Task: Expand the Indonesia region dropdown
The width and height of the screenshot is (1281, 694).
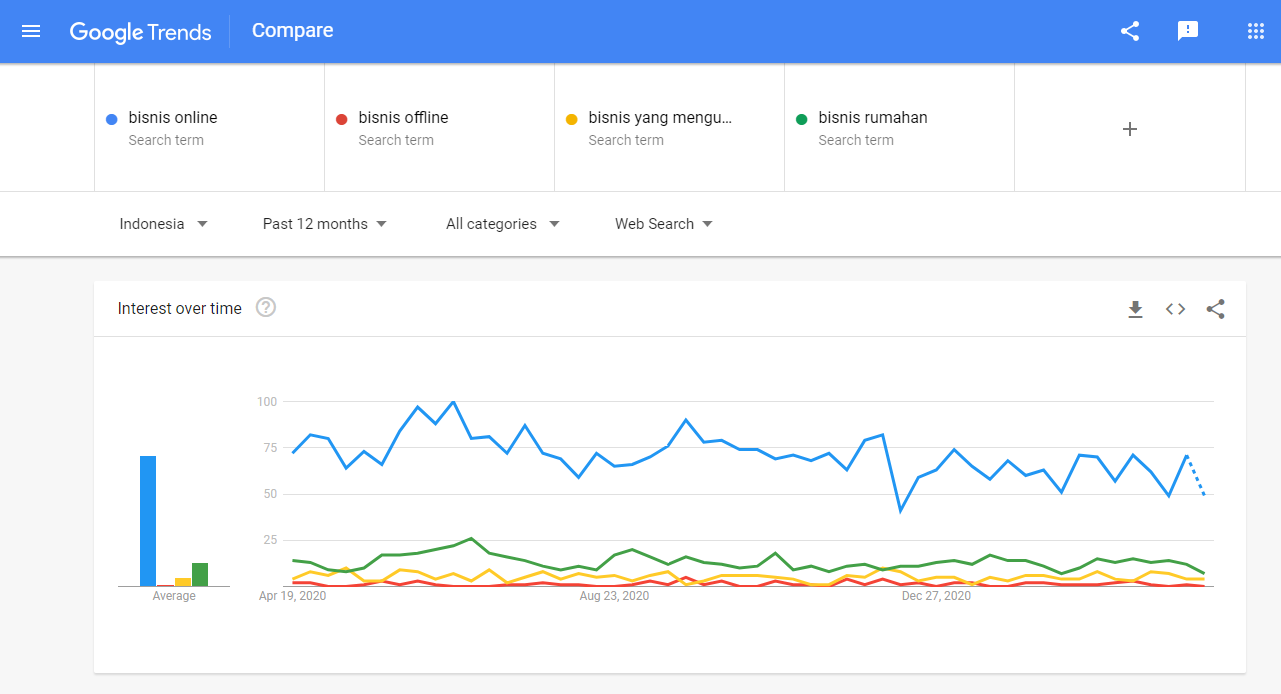Action: pyautogui.click(x=164, y=224)
